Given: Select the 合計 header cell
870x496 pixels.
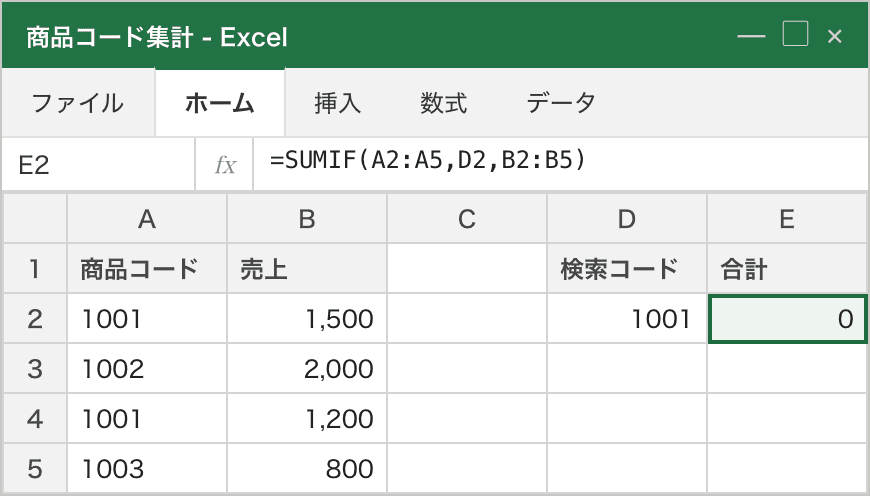Looking at the screenshot, I should click(787, 269).
